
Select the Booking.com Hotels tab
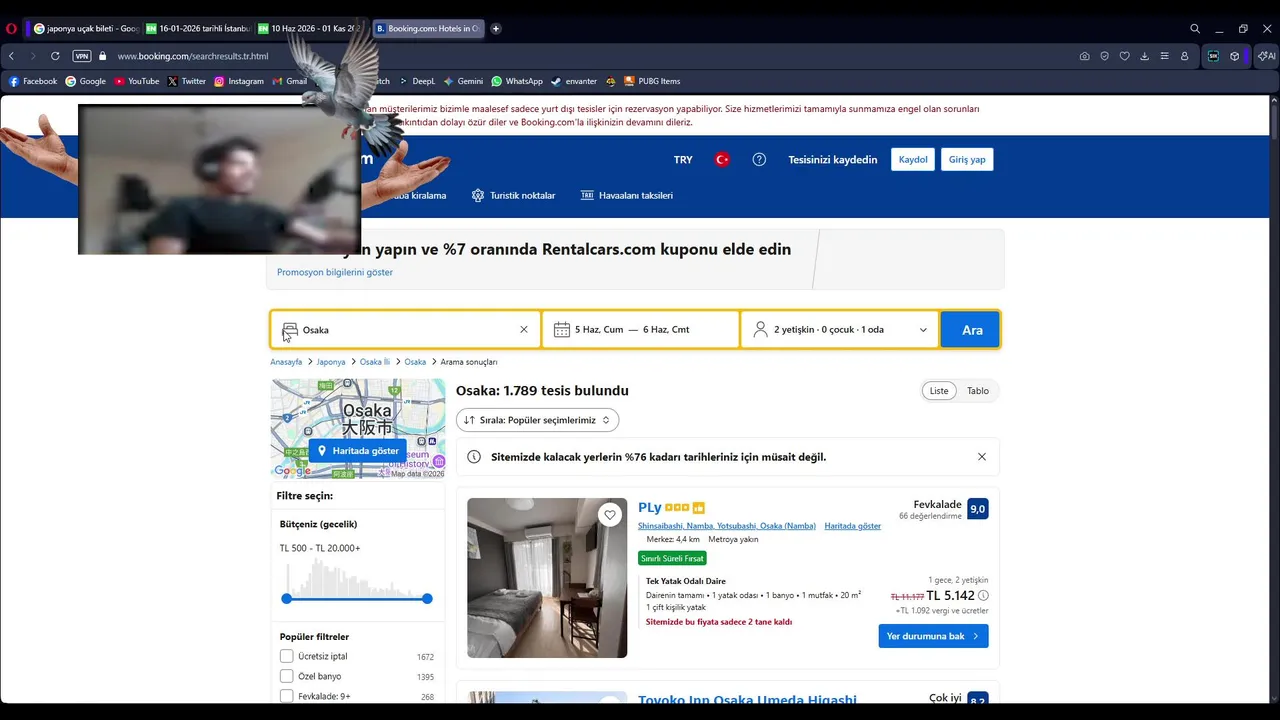pos(428,29)
